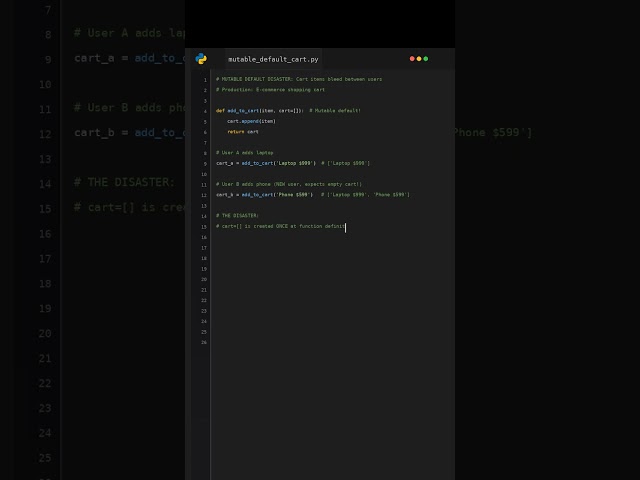Screen dimensions: 640x480
Task: Click the 'cart=[] is created ONCE' comment line
Action: click(280, 227)
